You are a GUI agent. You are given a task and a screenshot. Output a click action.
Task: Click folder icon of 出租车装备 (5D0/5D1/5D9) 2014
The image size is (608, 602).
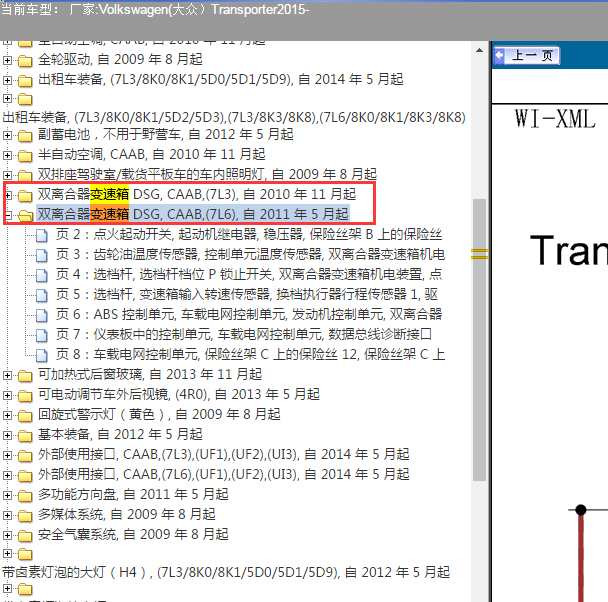(x=25, y=81)
